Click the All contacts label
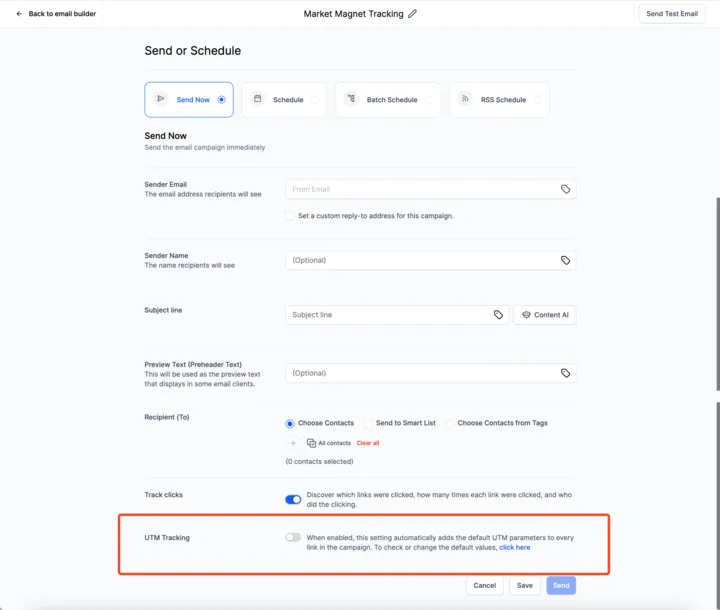The height and width of the screenshot is (610, 720). pos(334,443)
